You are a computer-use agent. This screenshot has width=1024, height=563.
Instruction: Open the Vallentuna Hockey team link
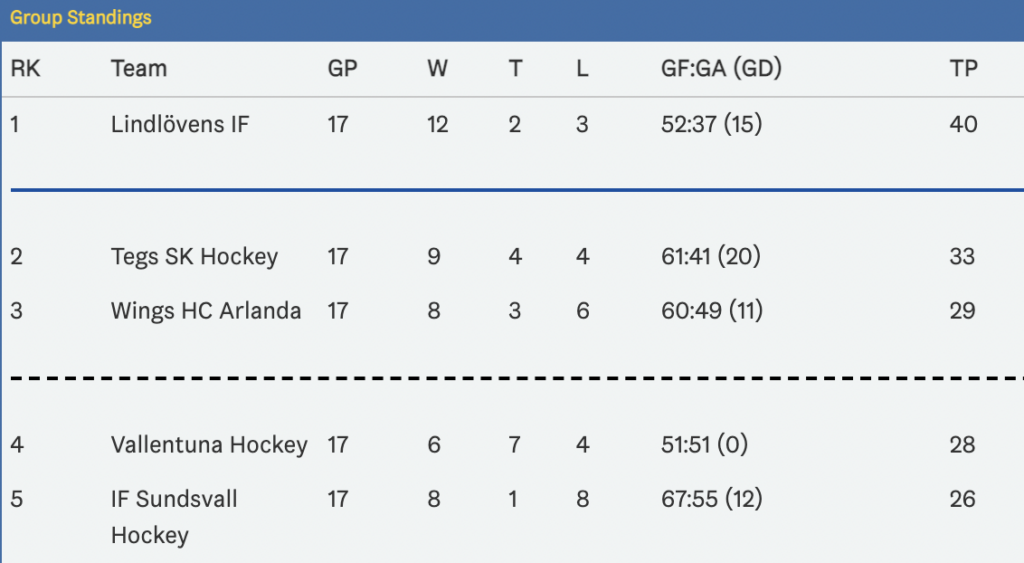point(209,445)
